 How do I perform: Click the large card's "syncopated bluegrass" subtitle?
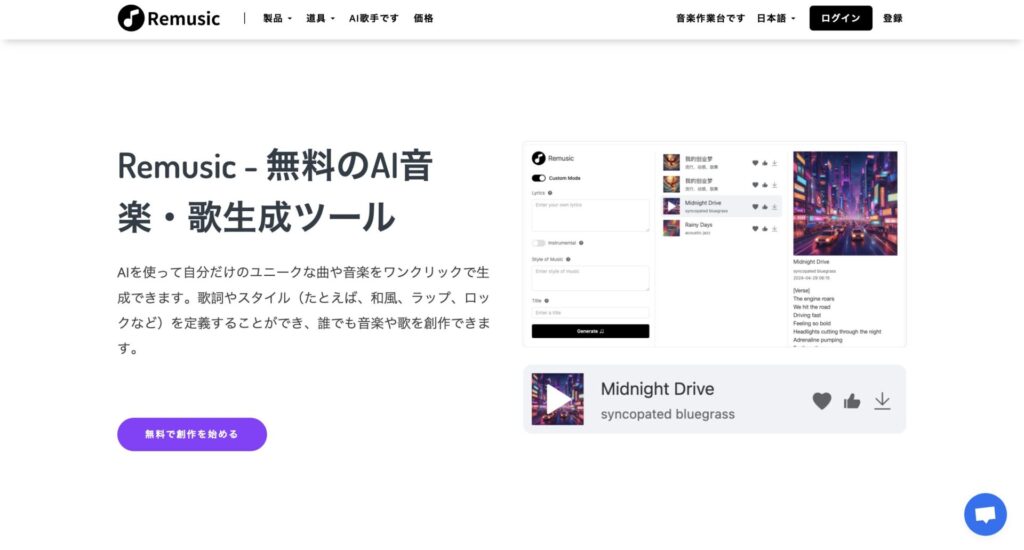[x=667, y=414]
